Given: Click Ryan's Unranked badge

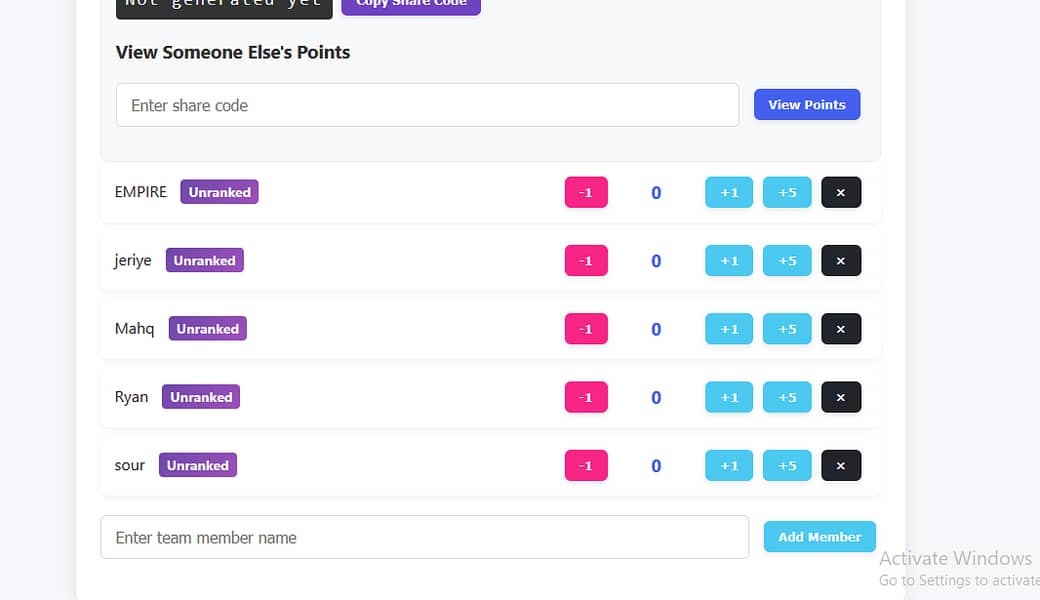Looking at the screenshot, I should (x=201, y=397).
